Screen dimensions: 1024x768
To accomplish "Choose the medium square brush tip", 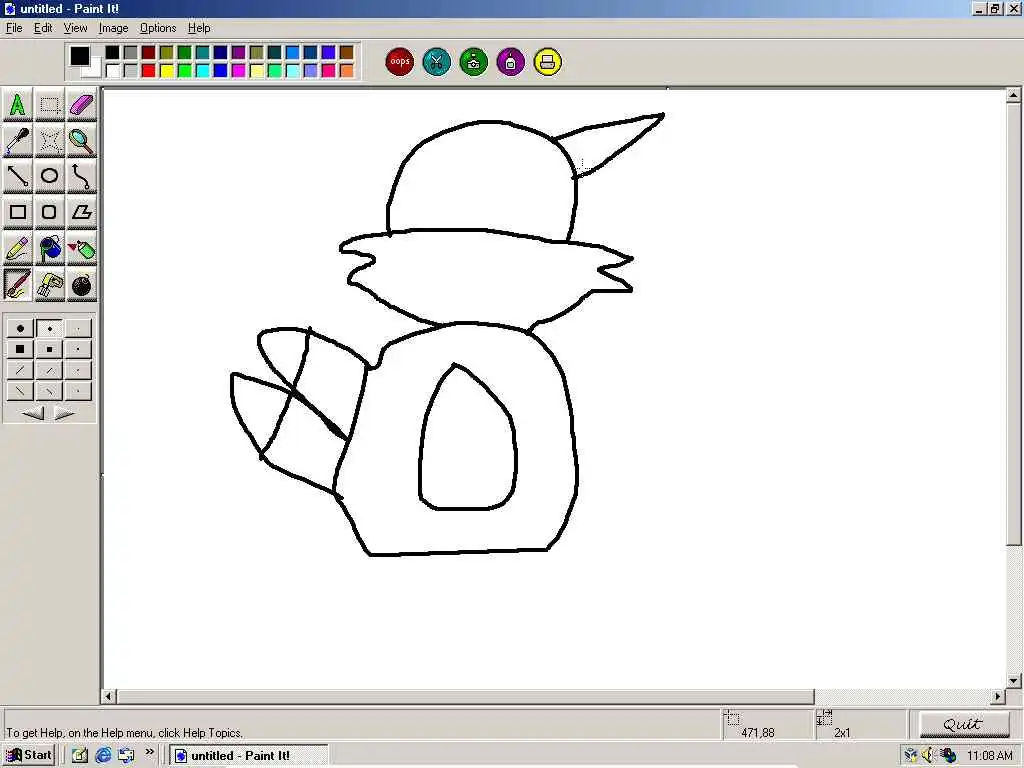I will click(49, 349).
